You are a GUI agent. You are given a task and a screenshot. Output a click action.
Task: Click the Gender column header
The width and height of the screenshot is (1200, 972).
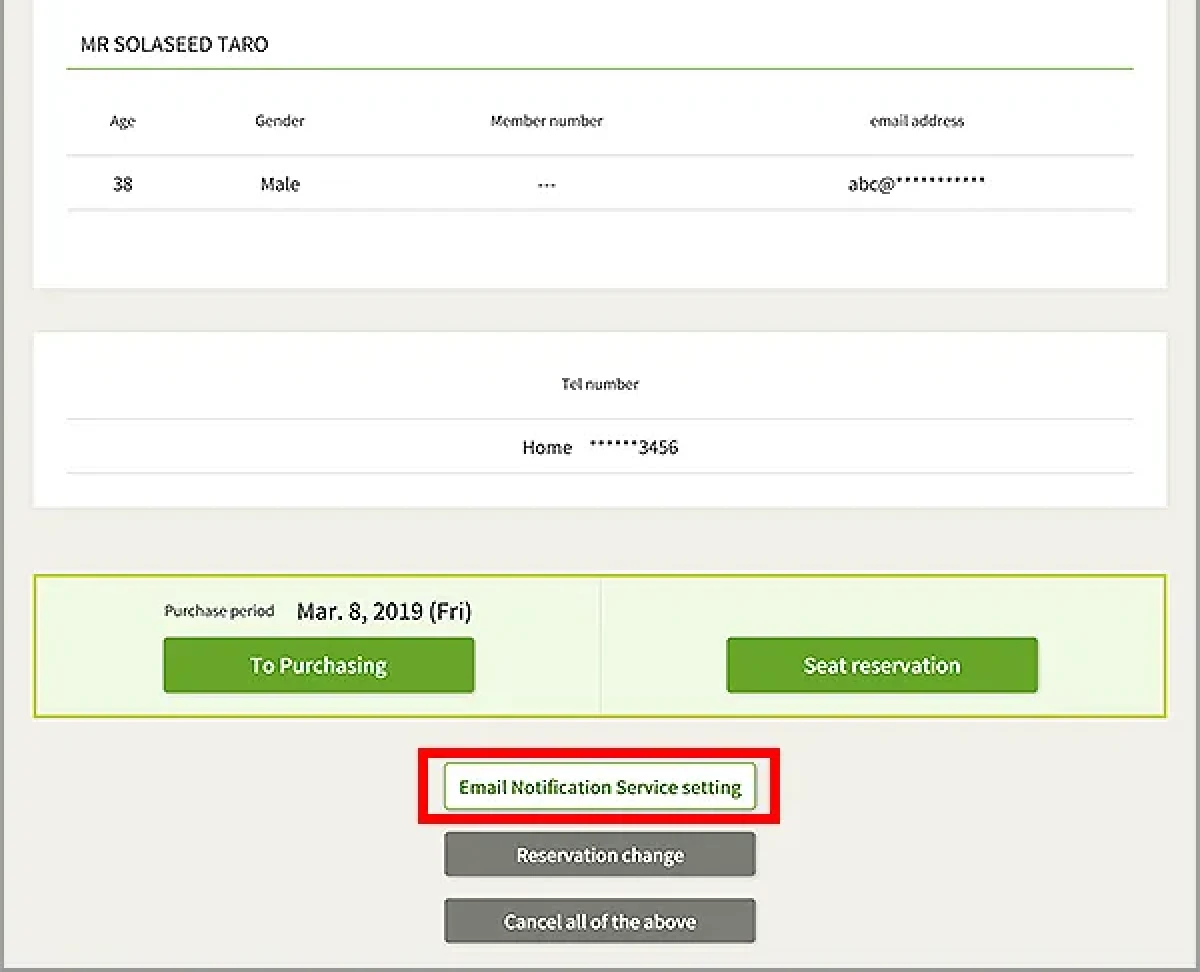279,121
